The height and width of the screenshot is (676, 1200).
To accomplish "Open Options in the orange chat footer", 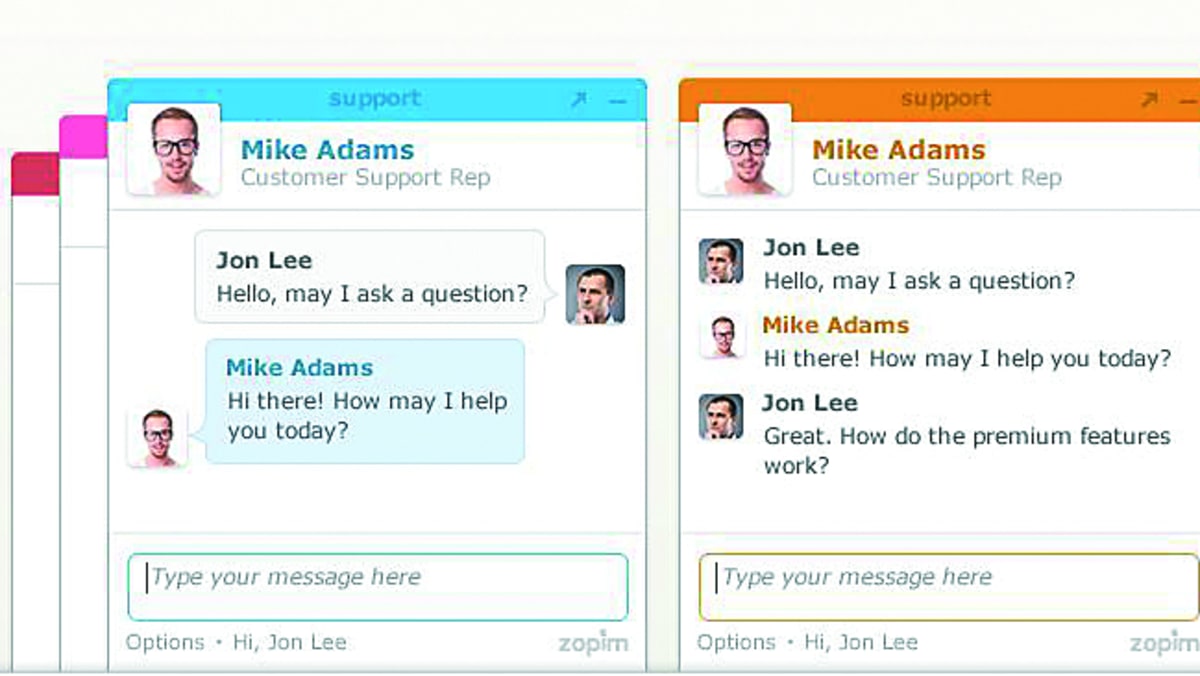I will [x=736, y=642].
